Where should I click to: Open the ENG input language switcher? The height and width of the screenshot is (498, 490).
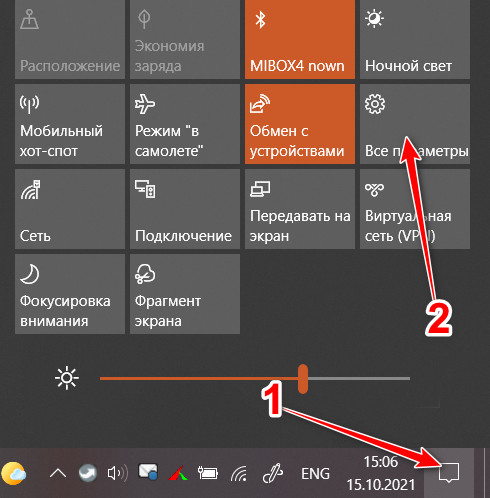[x=315, y=474]
